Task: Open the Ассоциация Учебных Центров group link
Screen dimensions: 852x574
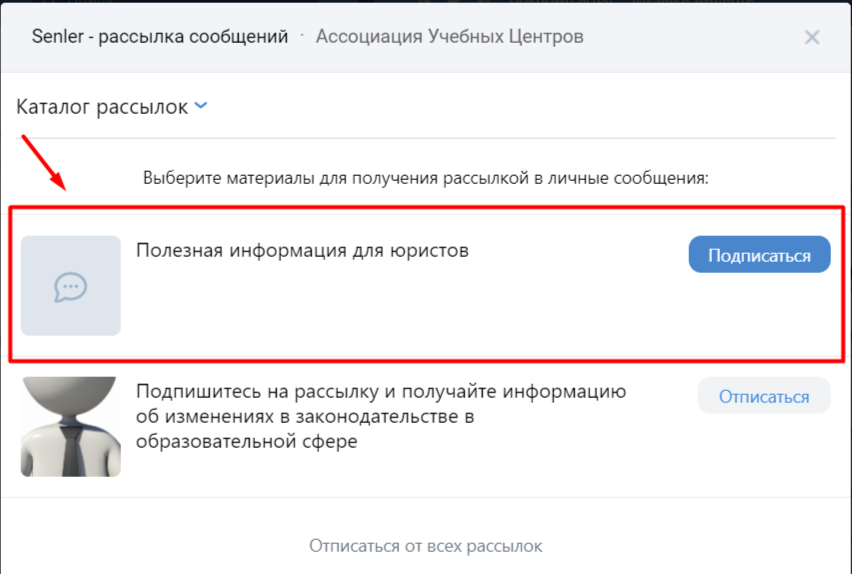Action: 449,36
